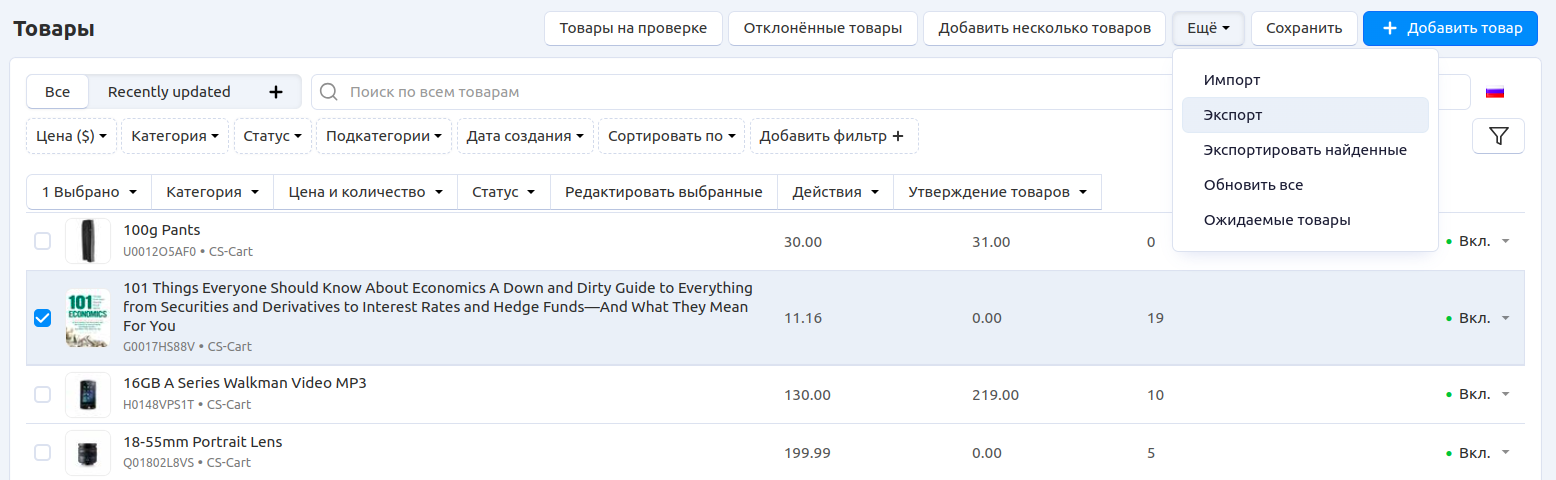The width and height of the screenshot is (1556, 480).
Task: Check the 100g Pants checkbox
Action: (42, 241)
